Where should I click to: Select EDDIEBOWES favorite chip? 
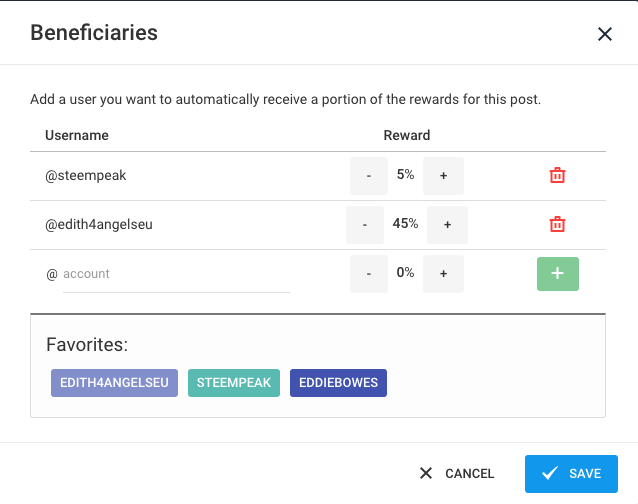coord(338,383)
